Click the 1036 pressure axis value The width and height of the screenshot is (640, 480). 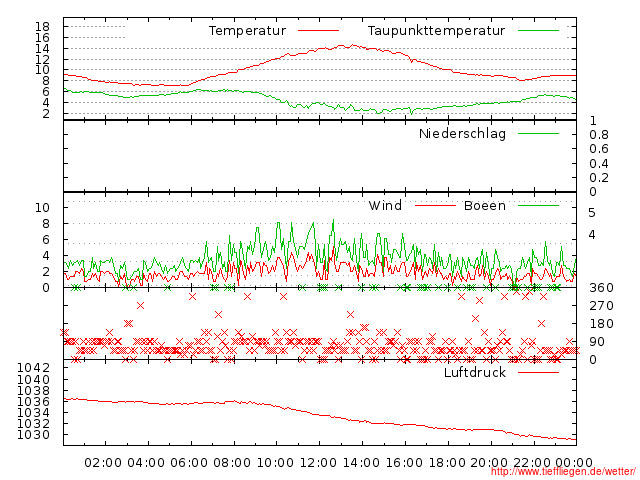(x=33, y=402)
